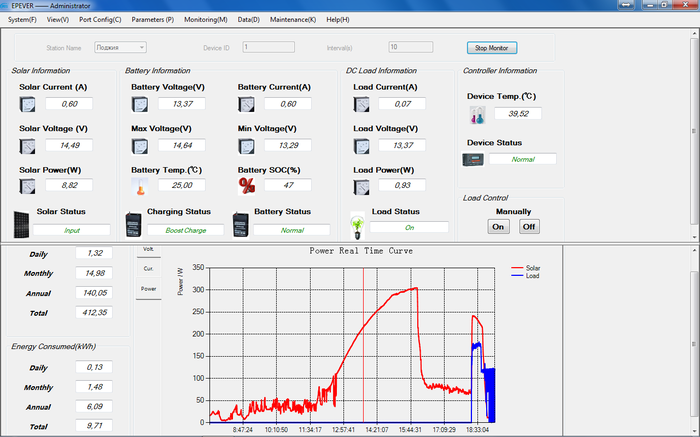Switch the chart to the Volt. tab
The width and height of the screenshot is (700, 437).
tap(148, 249)
